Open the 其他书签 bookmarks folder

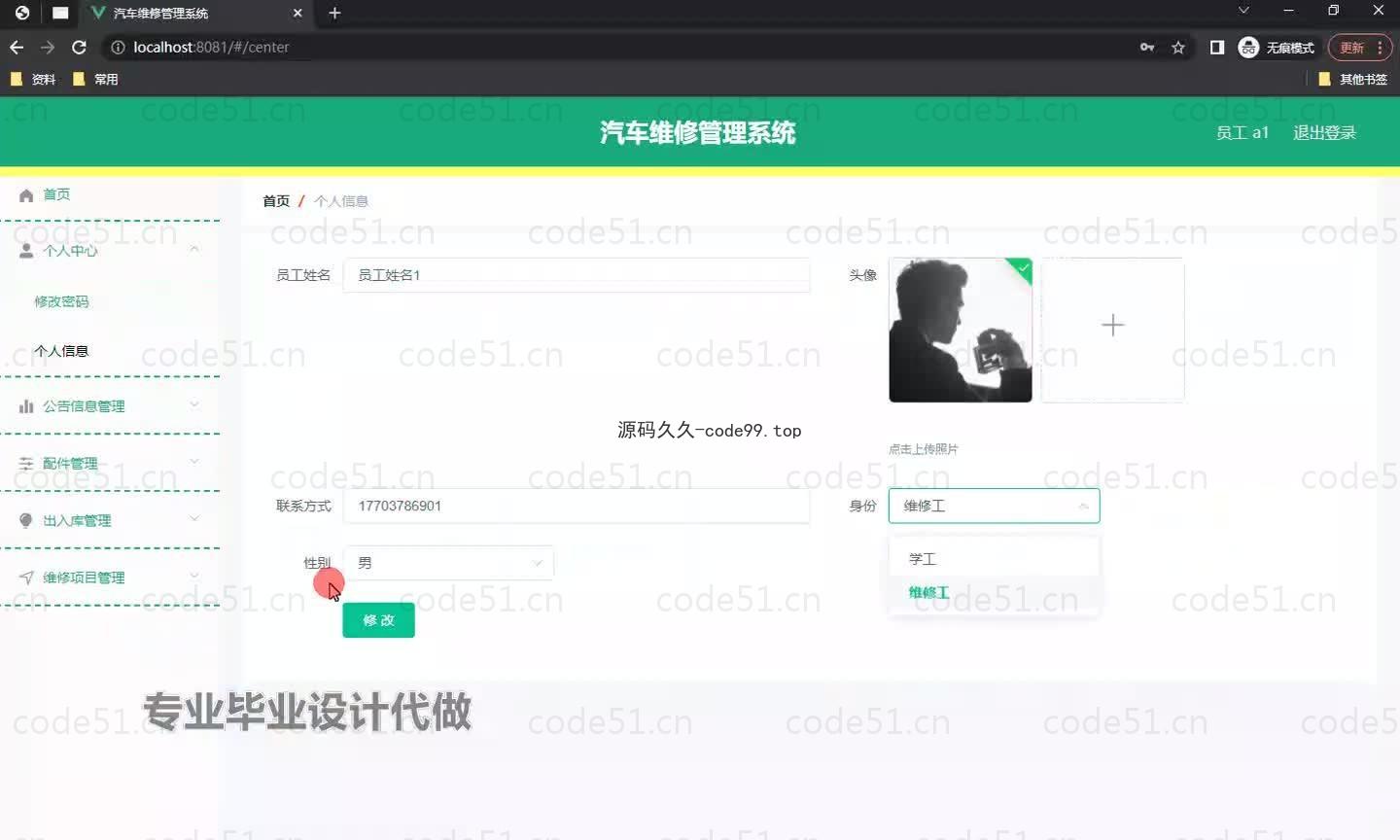pyautogui.click(x=1352, y=79)
